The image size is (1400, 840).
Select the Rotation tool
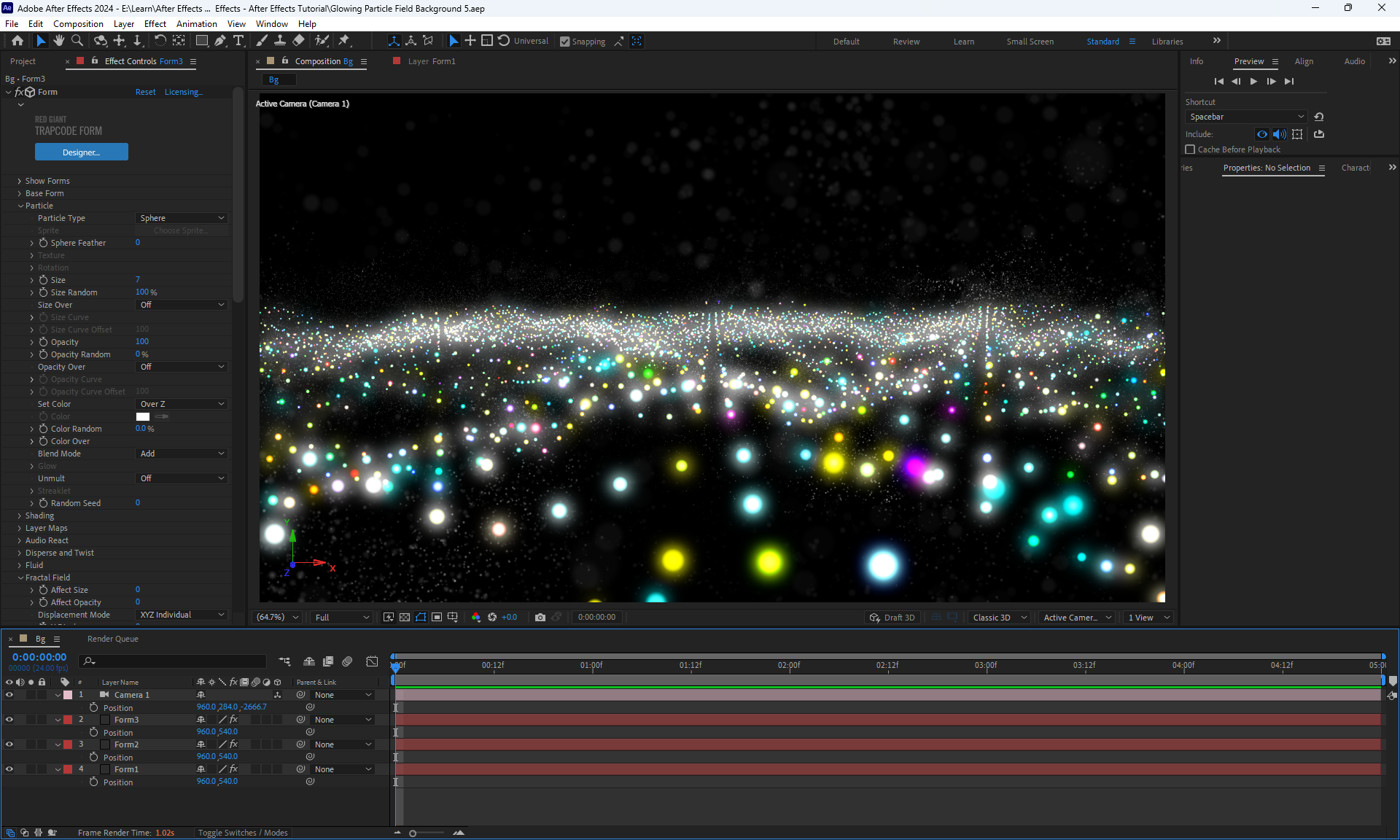[160, 41]
